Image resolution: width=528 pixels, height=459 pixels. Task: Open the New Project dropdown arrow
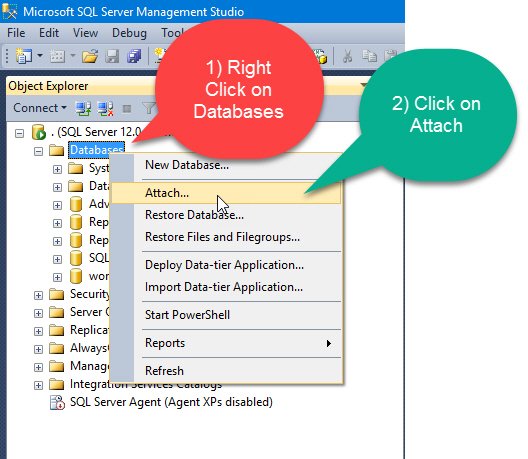(40, 55)
